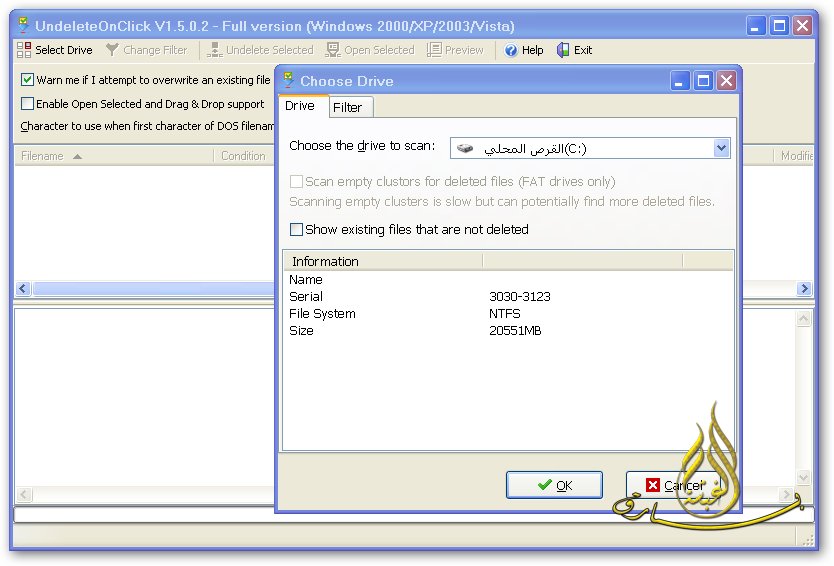Viewport: 834px width, 566px height.
Task: Click the Modified column header in the main window
Action: tap(794, 156)
